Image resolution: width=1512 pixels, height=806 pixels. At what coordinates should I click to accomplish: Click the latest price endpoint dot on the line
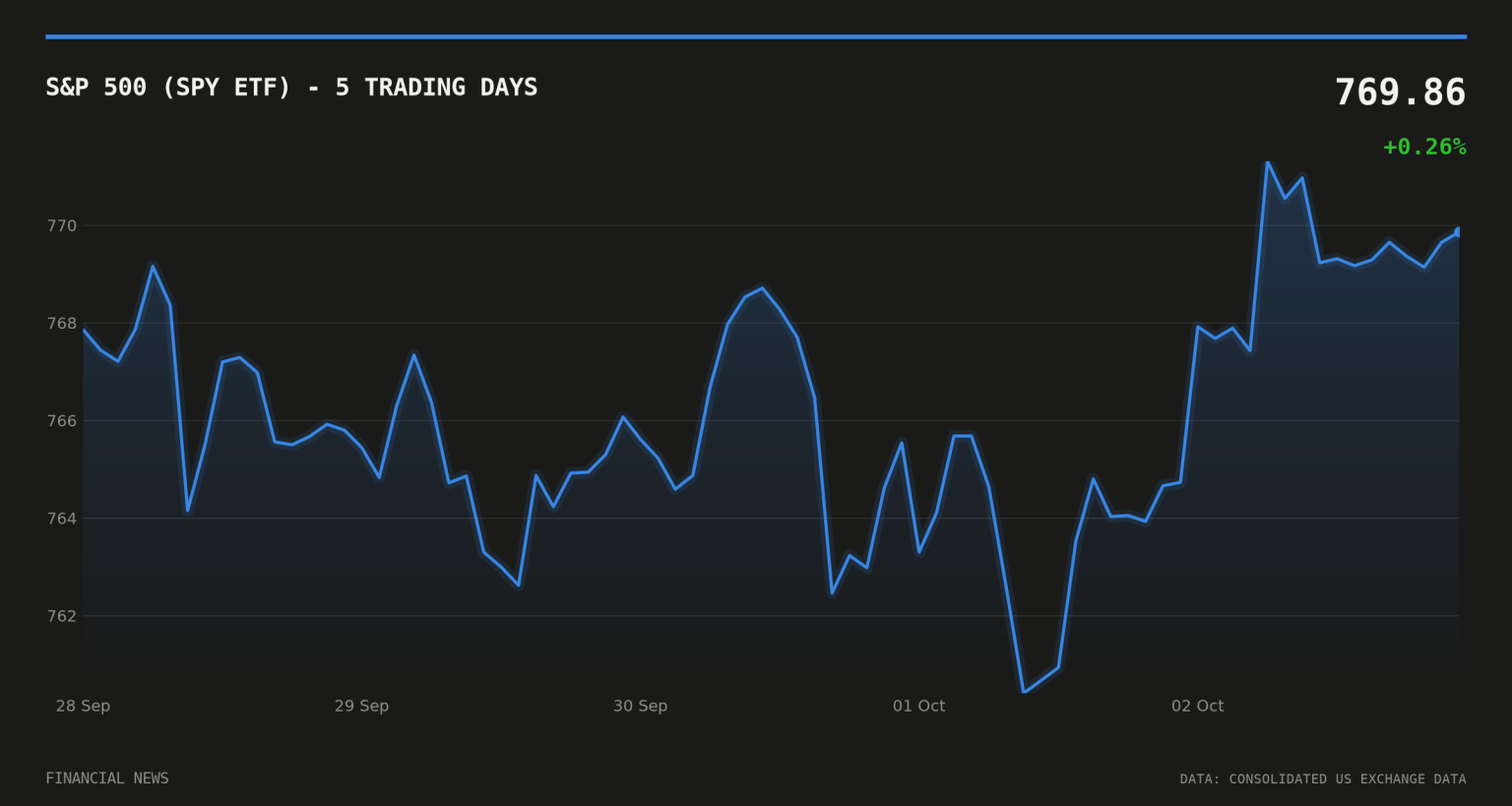point(1458,232)
